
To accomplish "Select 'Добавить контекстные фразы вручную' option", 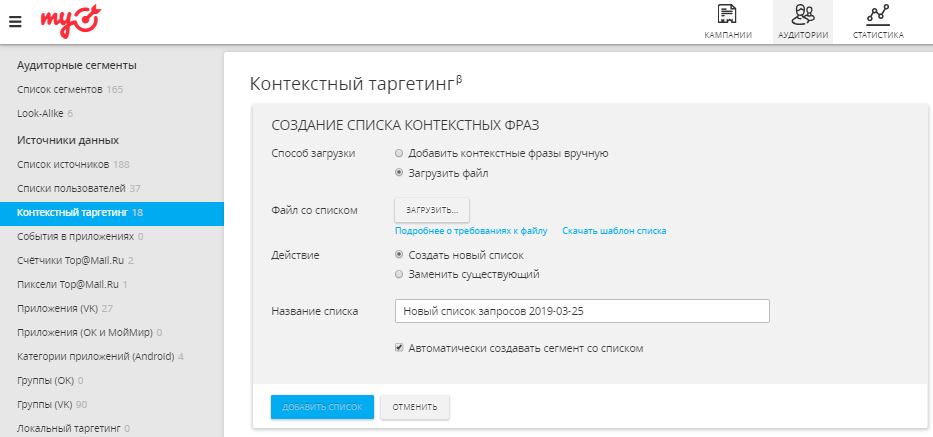I will [x=400, y=154].
